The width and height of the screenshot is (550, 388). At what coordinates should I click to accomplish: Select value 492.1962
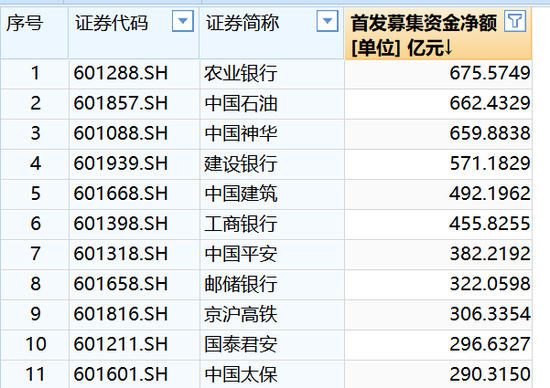[x=490, y=194]
